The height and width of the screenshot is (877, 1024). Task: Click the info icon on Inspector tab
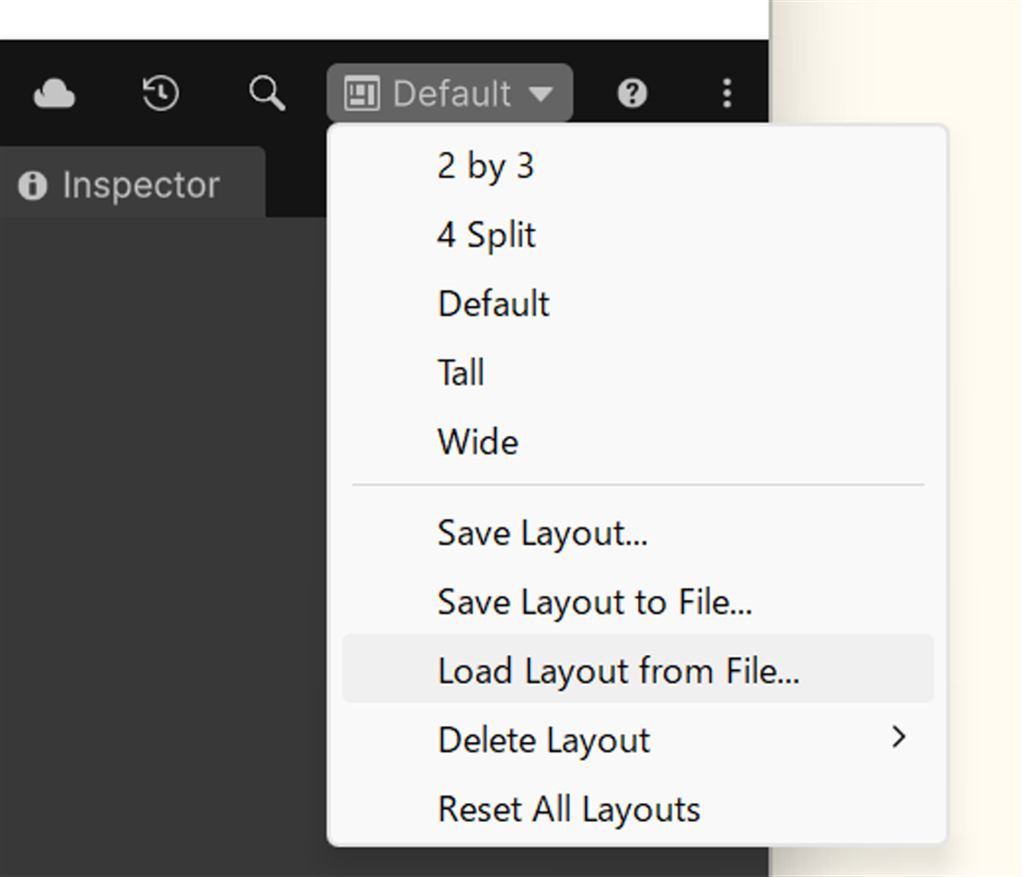(33, 186)
